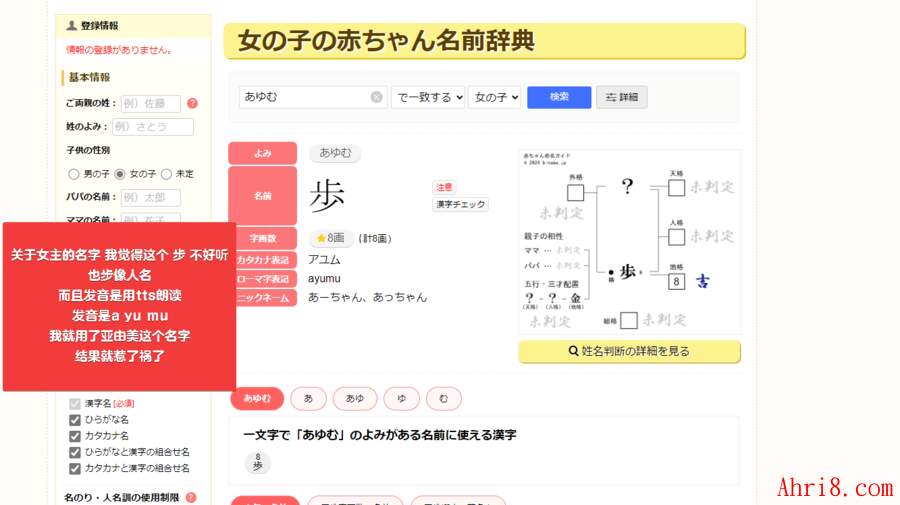Uncheck the ひらがな名 checkbox
The width and height of the screenshot is (900, 505).
coord(74,420)
